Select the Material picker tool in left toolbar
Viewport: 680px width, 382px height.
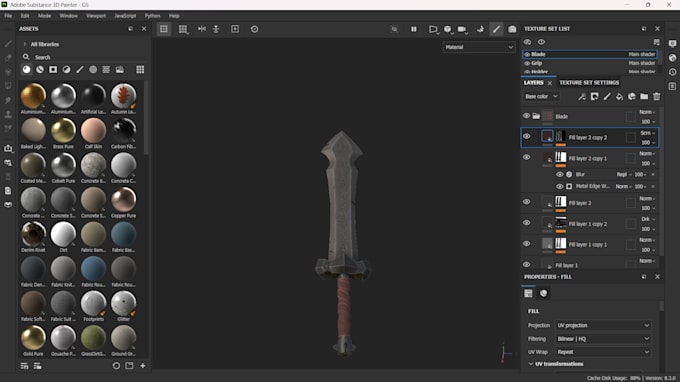(8, 128)
